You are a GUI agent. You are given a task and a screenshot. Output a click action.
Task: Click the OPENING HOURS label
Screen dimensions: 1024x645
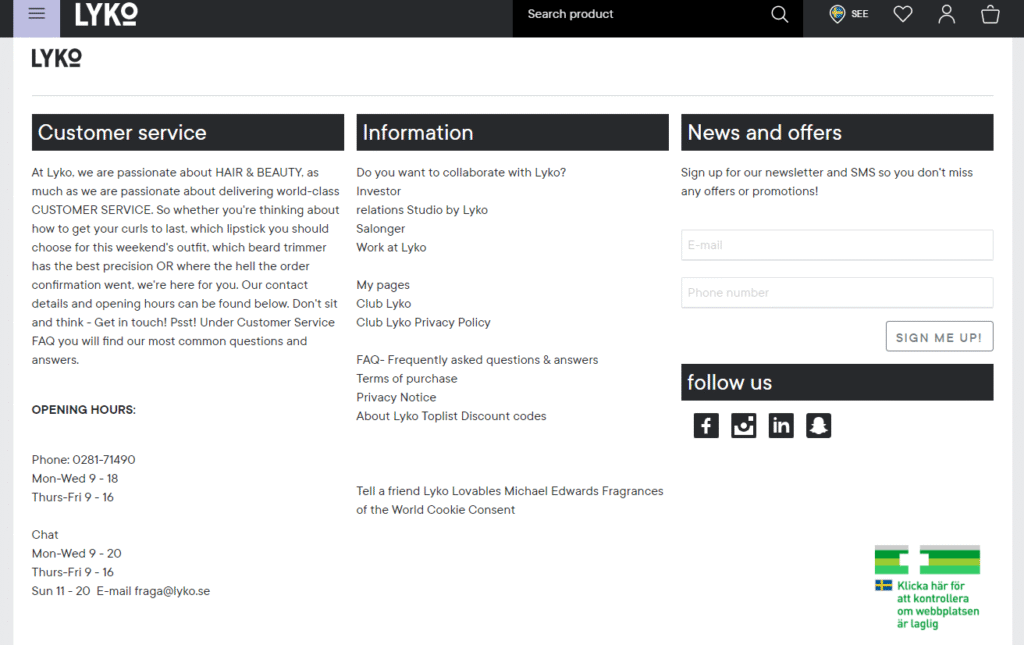(84, 410)
